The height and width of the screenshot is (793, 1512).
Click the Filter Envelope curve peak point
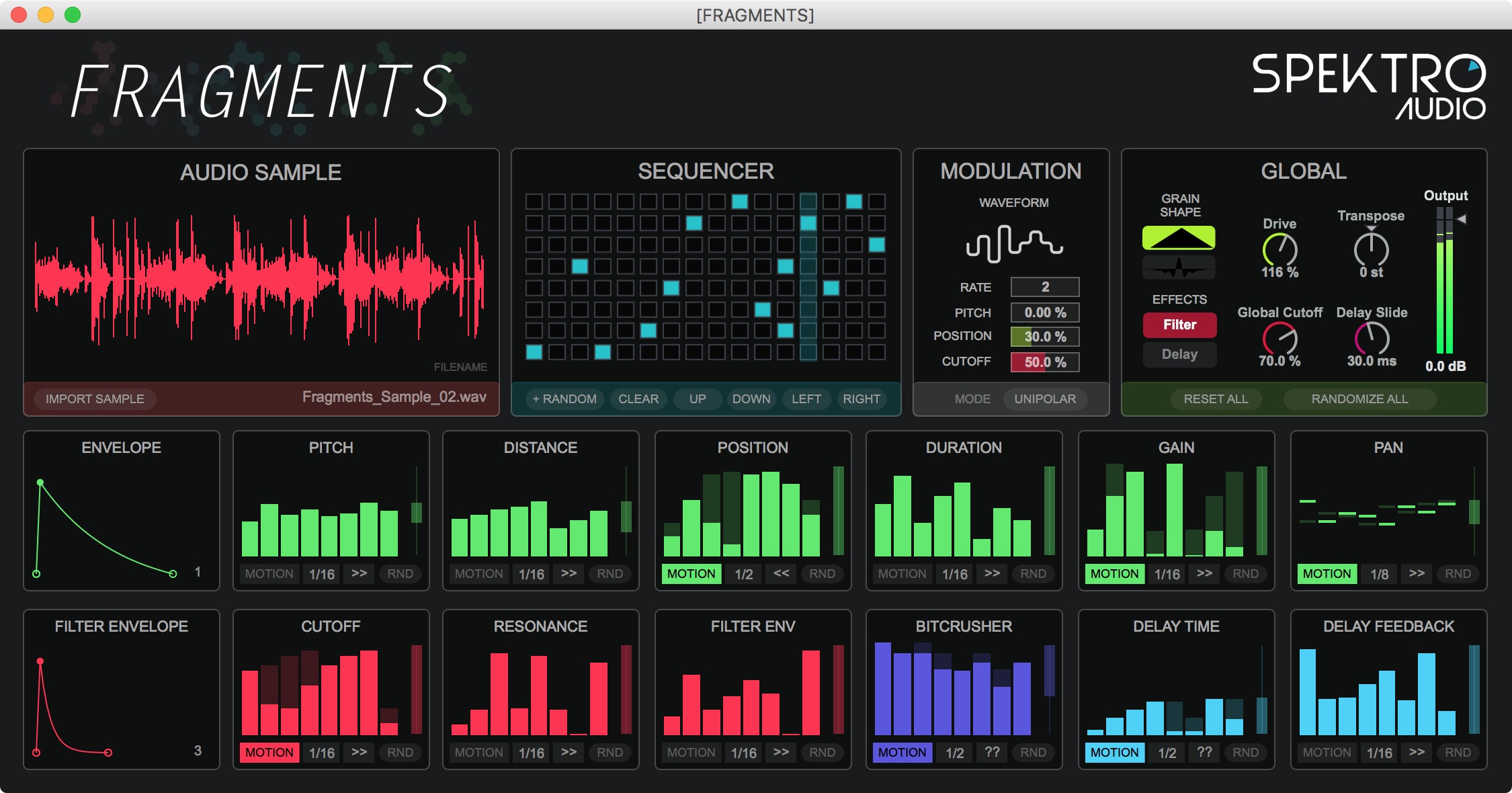[x=40, y=661]
